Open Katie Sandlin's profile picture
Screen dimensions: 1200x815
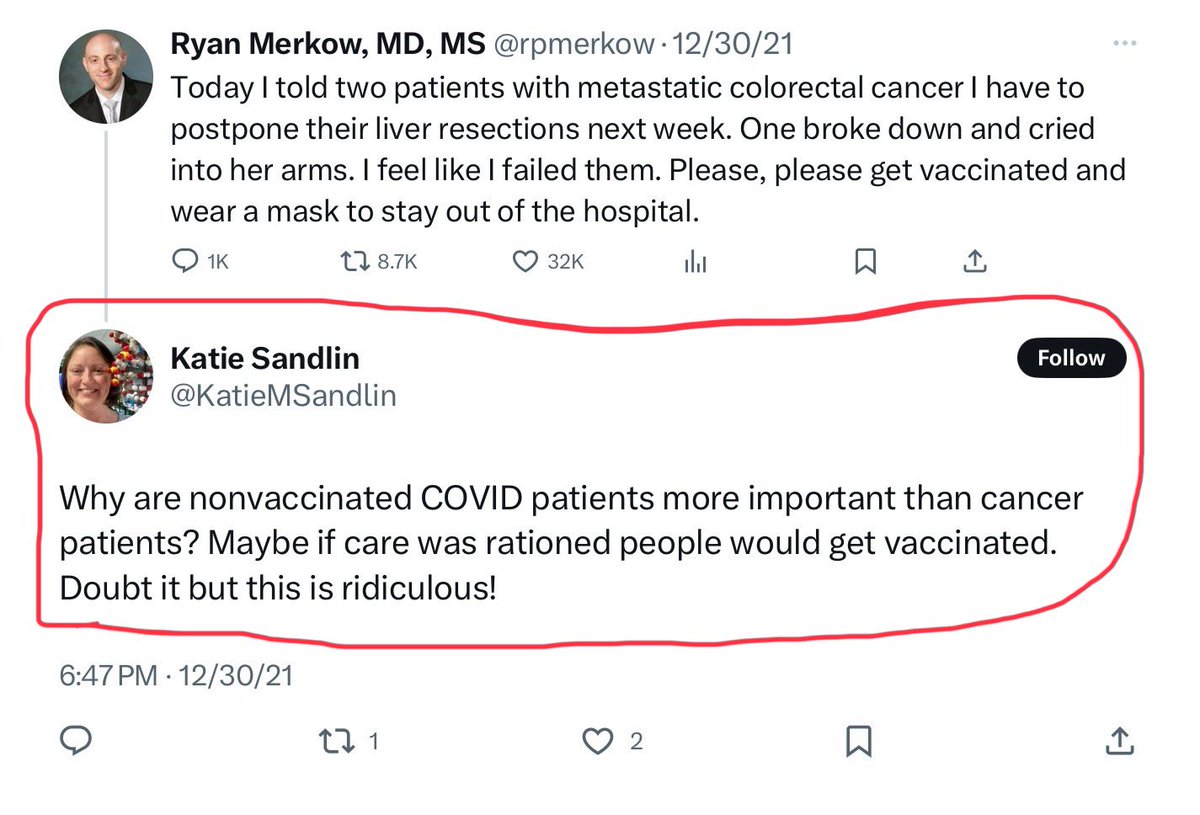coord(106,376)
